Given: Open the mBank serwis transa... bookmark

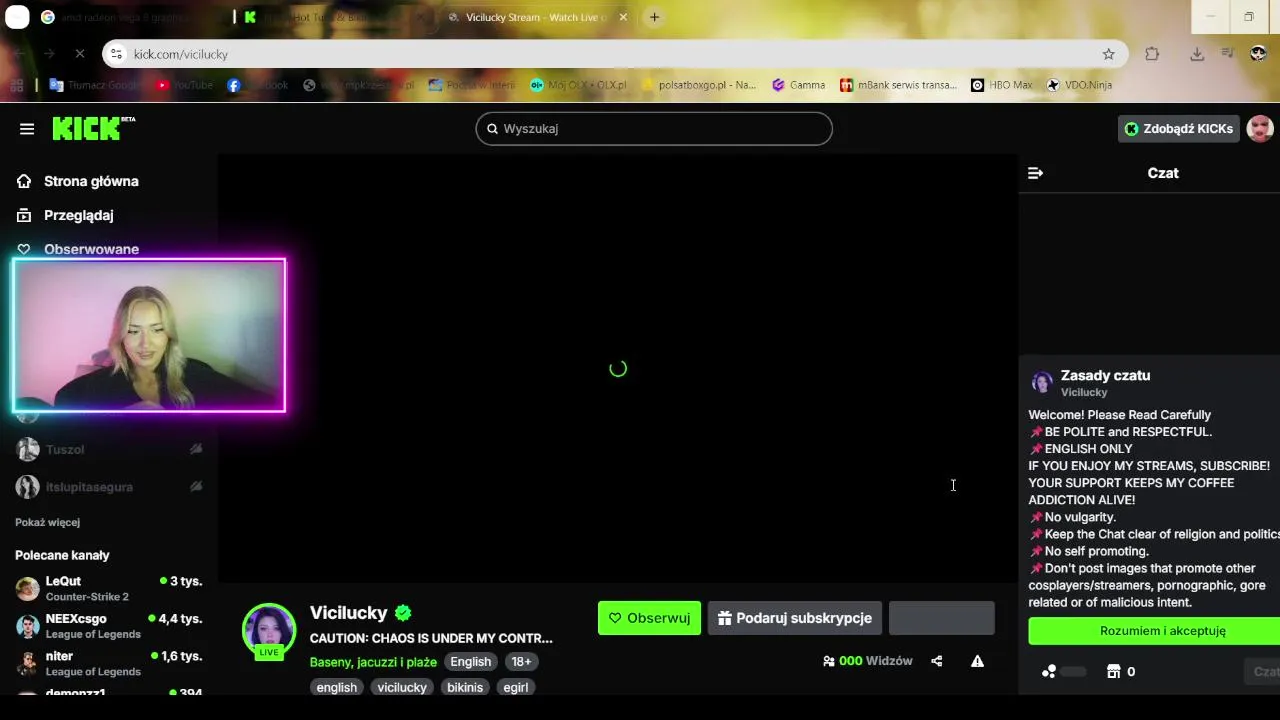Looking at the screenshot, I should [x=898, y=85].
